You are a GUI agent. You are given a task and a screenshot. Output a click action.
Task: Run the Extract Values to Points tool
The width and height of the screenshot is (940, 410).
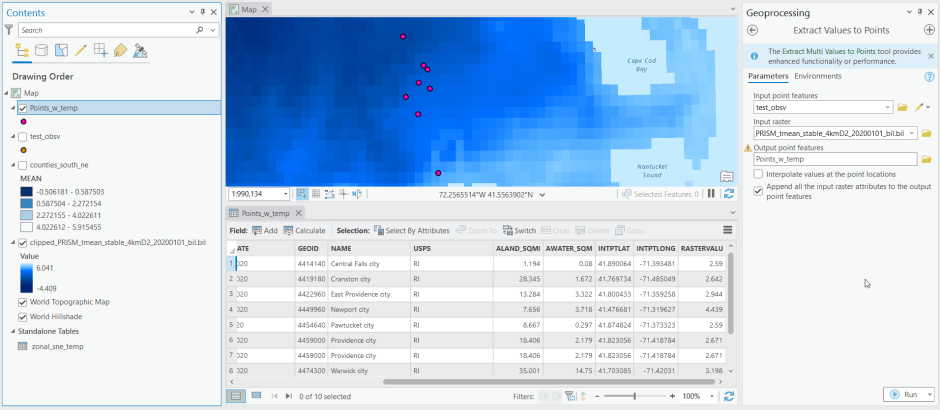[904, 394]
